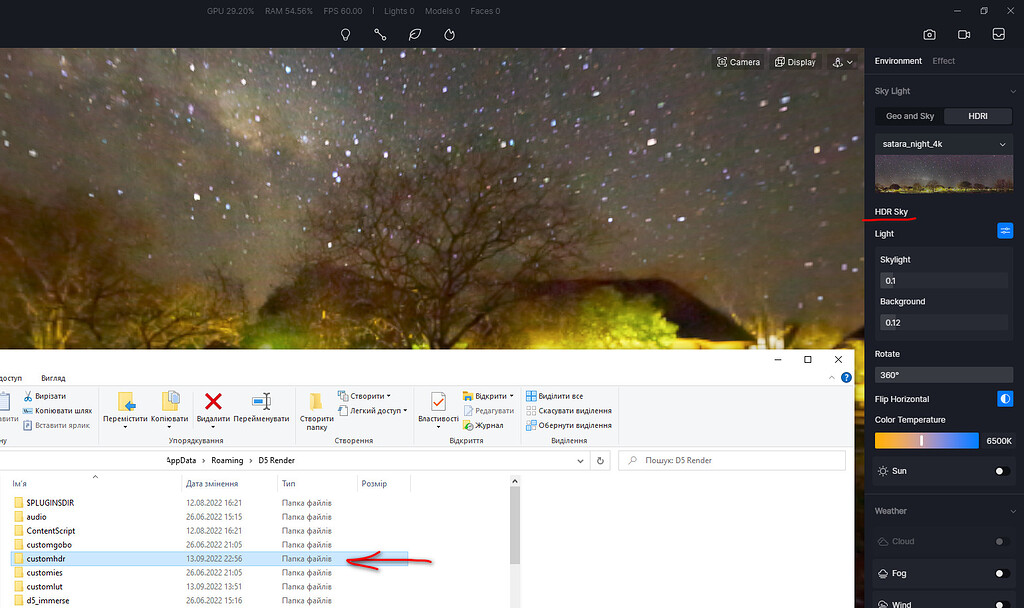The height and width of the screenshot is (608, 1024).
Task: Switch to the Effect tab
Action: coord(943,61)
